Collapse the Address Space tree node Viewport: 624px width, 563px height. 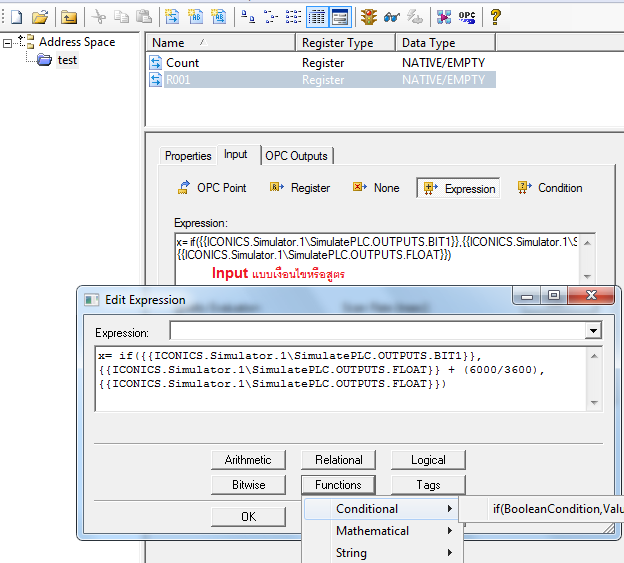[7, 43]
